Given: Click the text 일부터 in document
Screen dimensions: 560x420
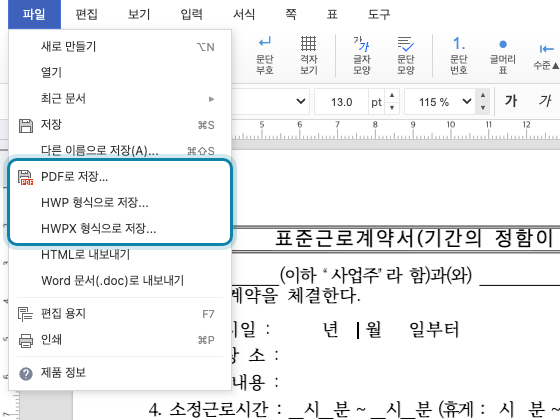Looking at the screenshot, I should [434, 329].
